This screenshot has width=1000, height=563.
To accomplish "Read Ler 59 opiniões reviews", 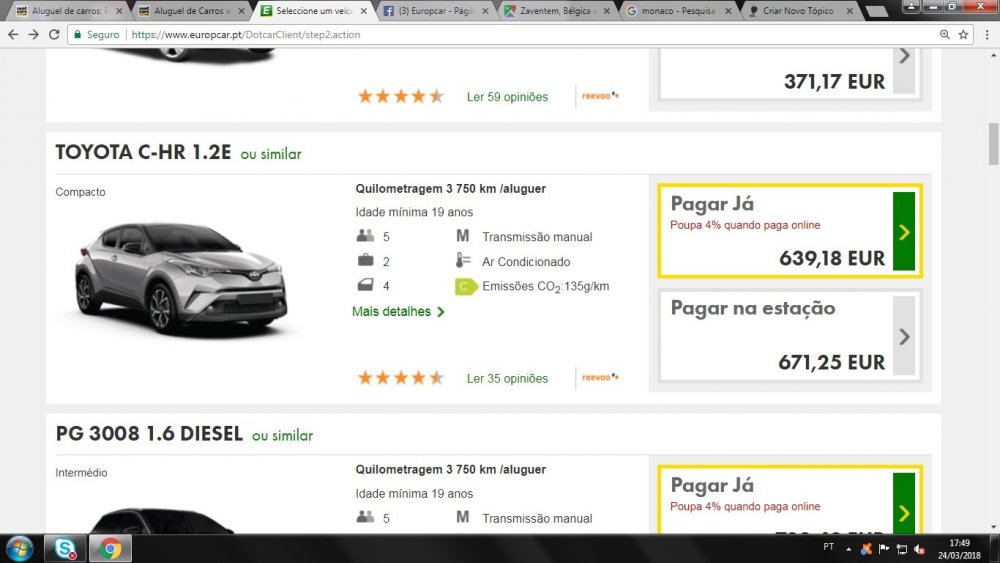I will pyautogui.click(x=507, y=97).
